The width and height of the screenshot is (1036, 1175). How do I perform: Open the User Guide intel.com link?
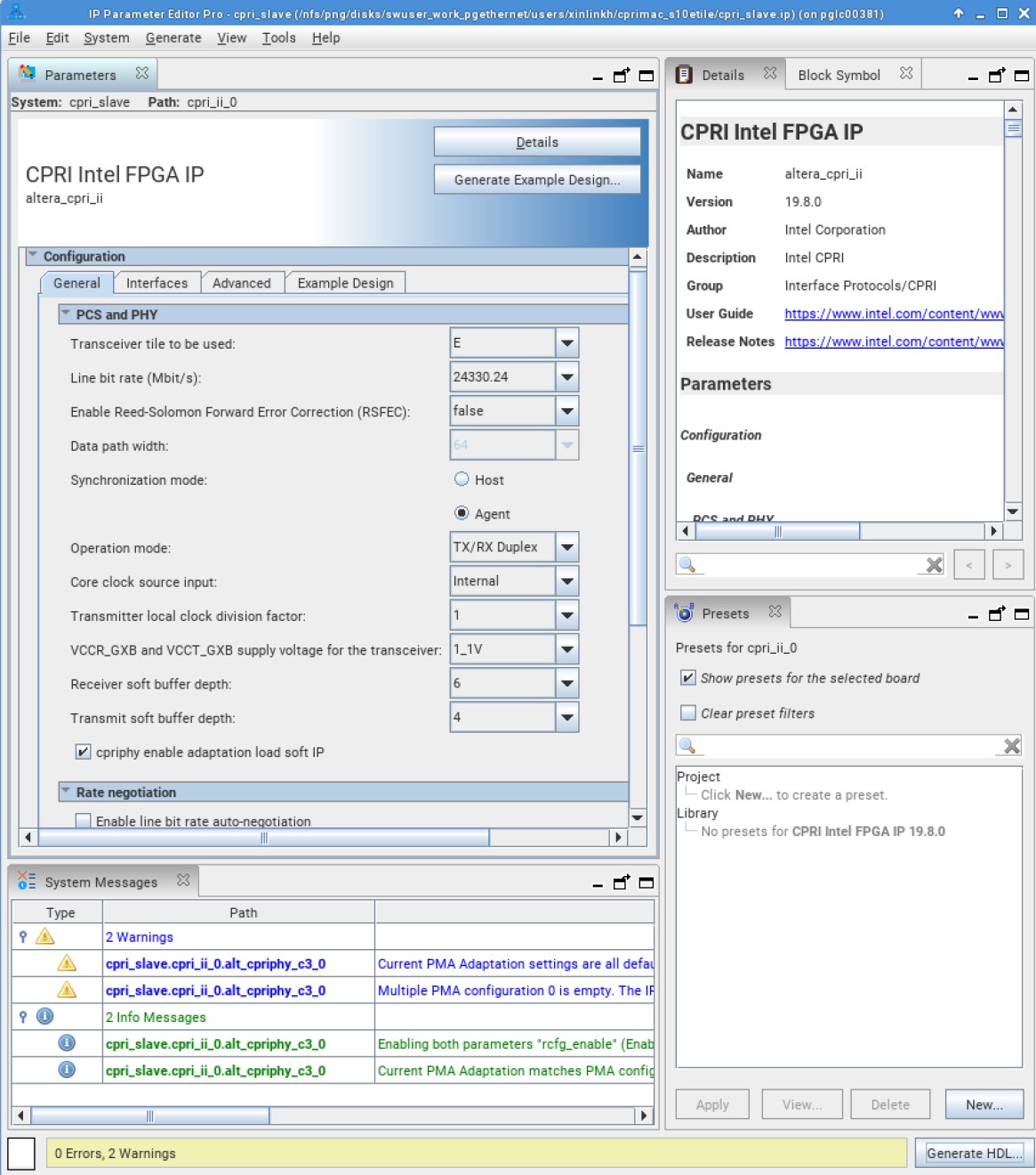tap(894, 313)
